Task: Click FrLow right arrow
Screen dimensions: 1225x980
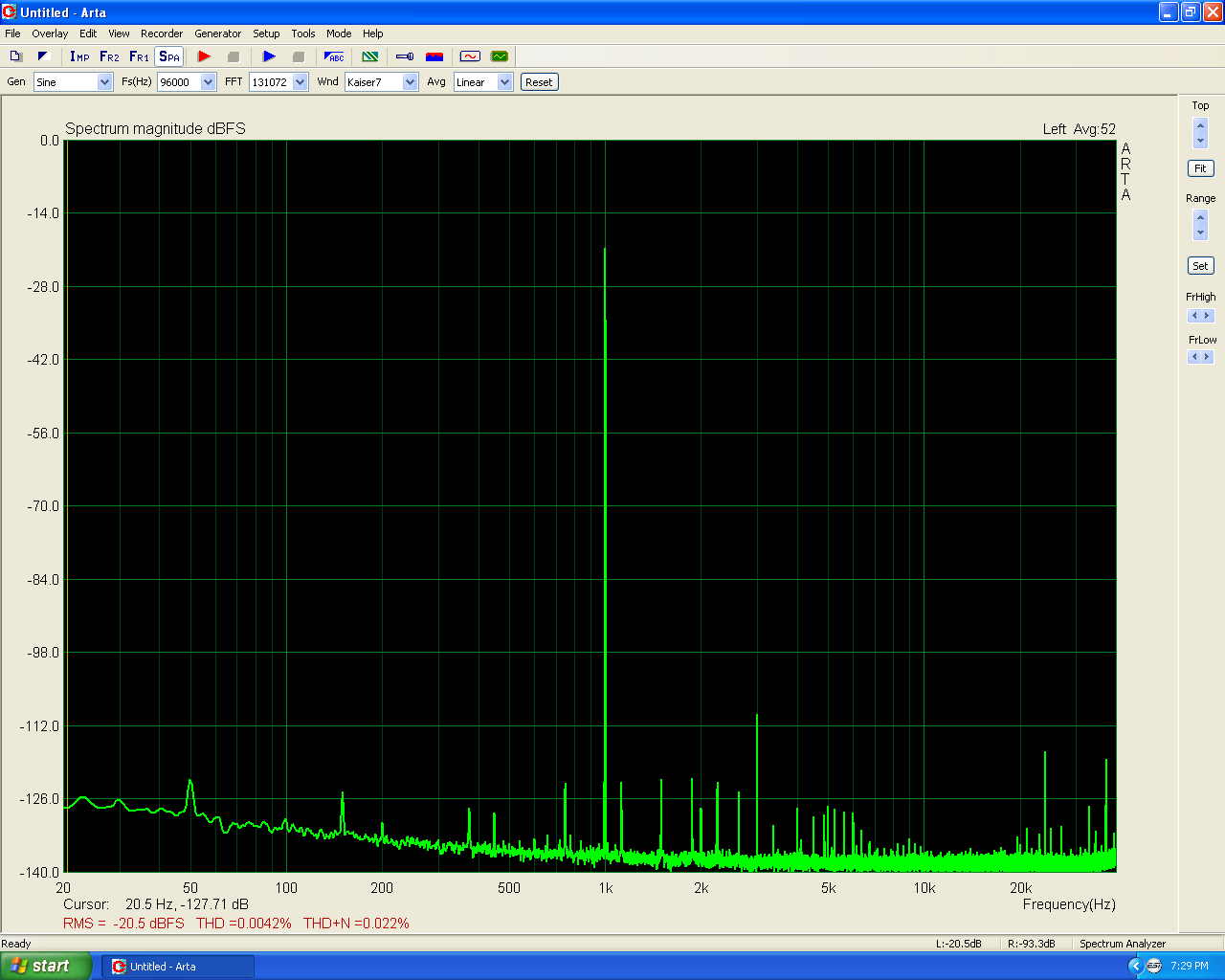Action: point(1207,357)
